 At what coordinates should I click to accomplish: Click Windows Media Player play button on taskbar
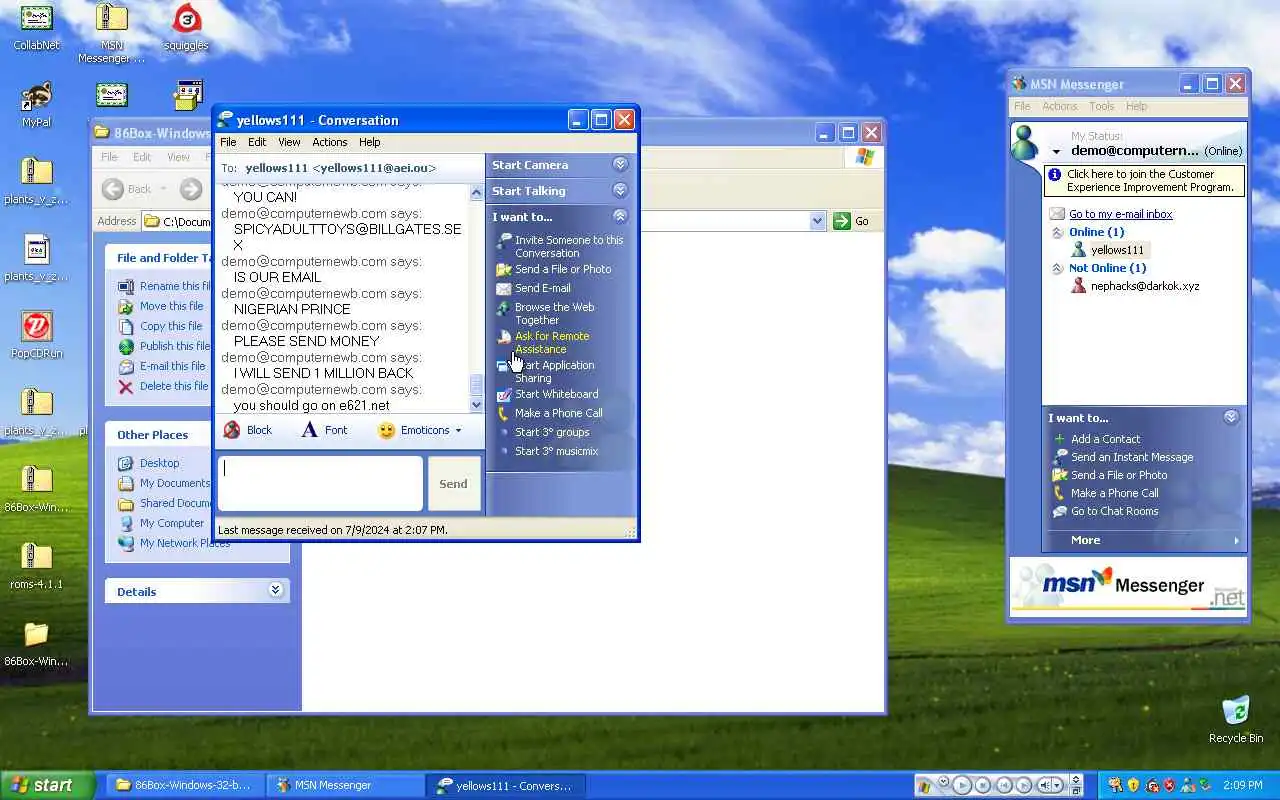coord(962,785)
